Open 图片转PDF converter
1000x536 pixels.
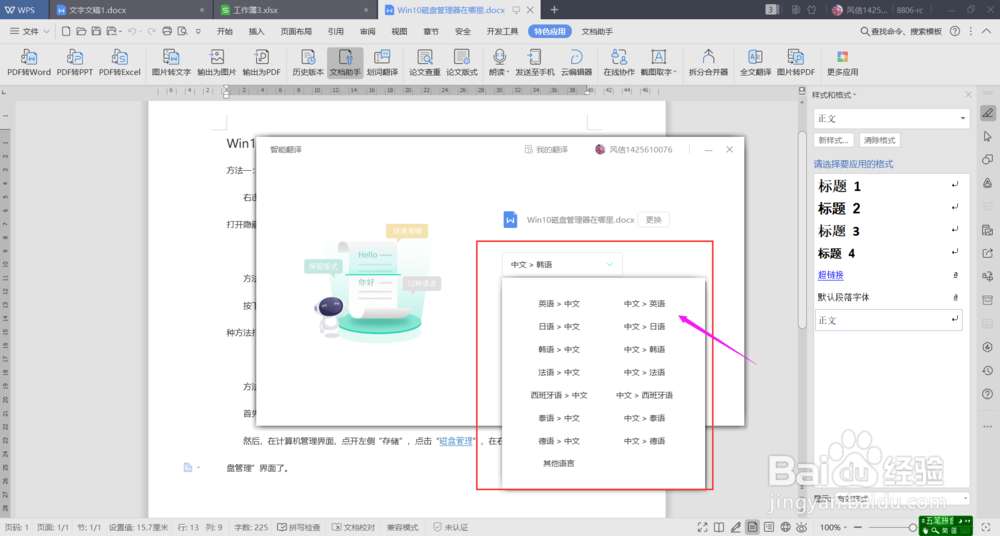click(x=796, y=63)
